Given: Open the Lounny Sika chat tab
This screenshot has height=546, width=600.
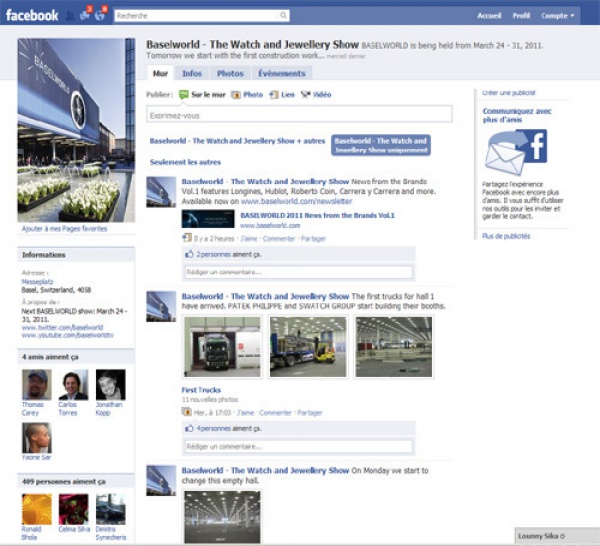Looking at the screenshot, I should [x=557, y=536].
